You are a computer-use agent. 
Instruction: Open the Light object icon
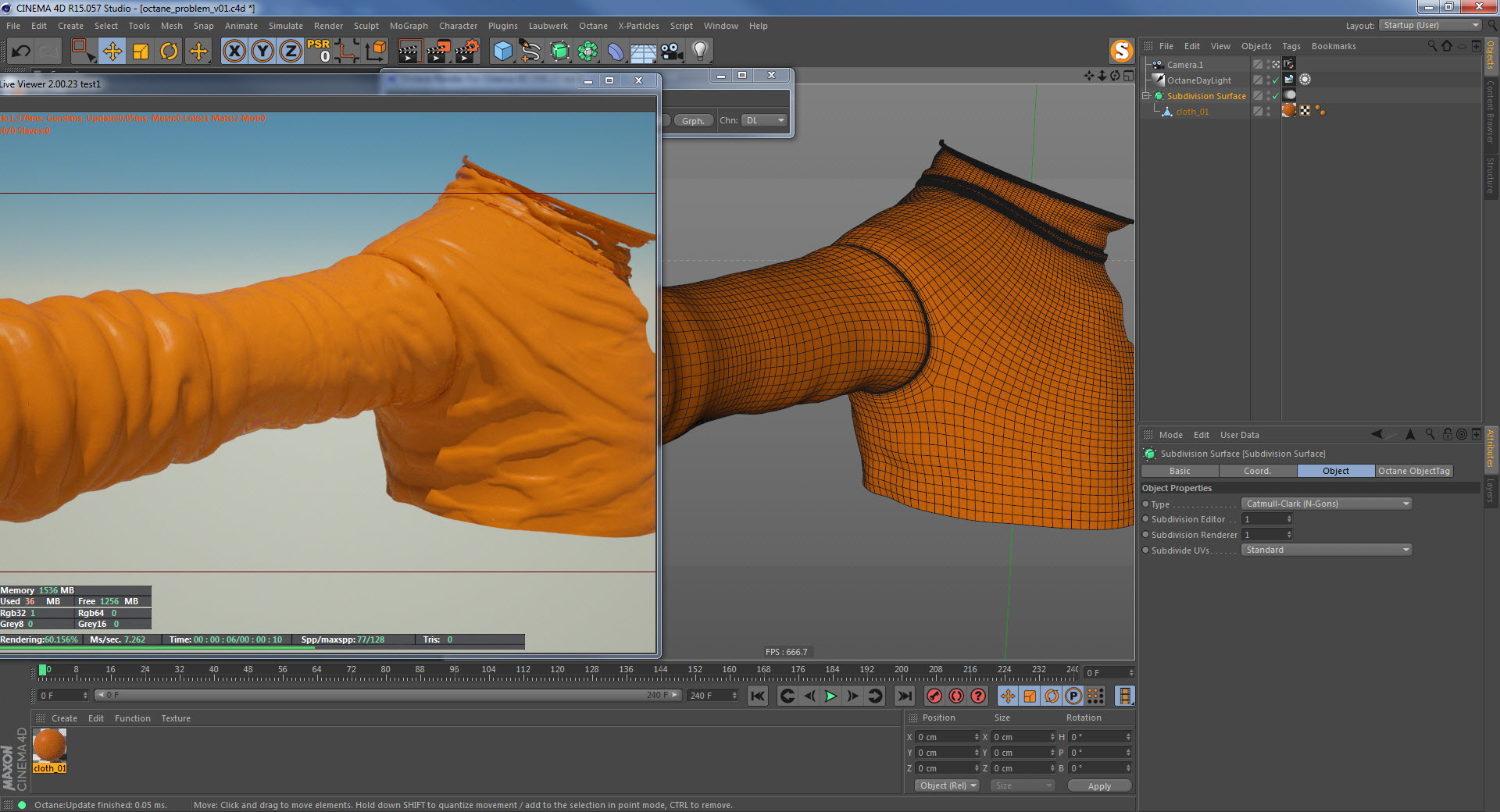(700, 52)
